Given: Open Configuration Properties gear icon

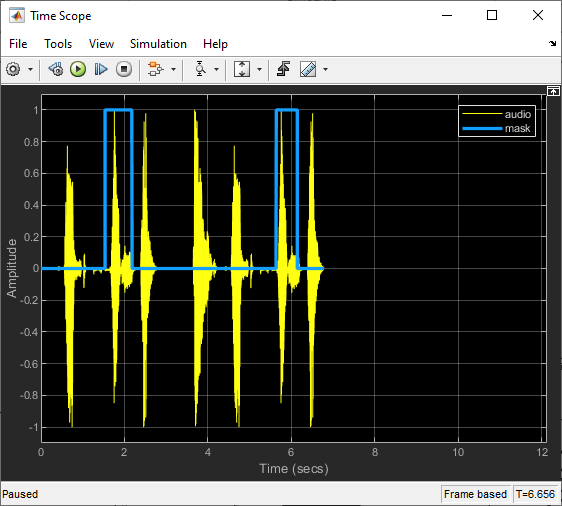Looking at the screenshot, I should (13, 69).
